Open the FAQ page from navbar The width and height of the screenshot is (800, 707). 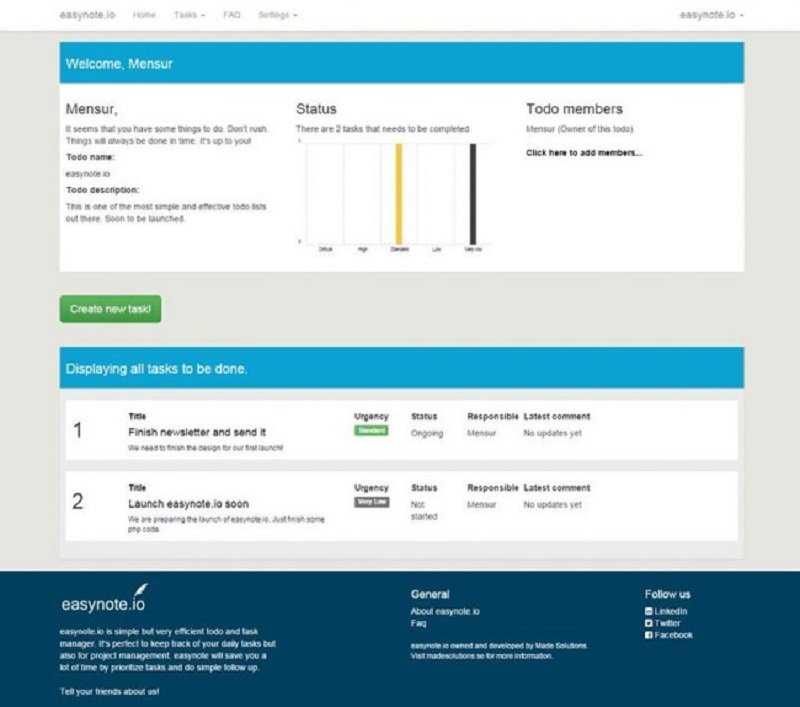(232, 15)
